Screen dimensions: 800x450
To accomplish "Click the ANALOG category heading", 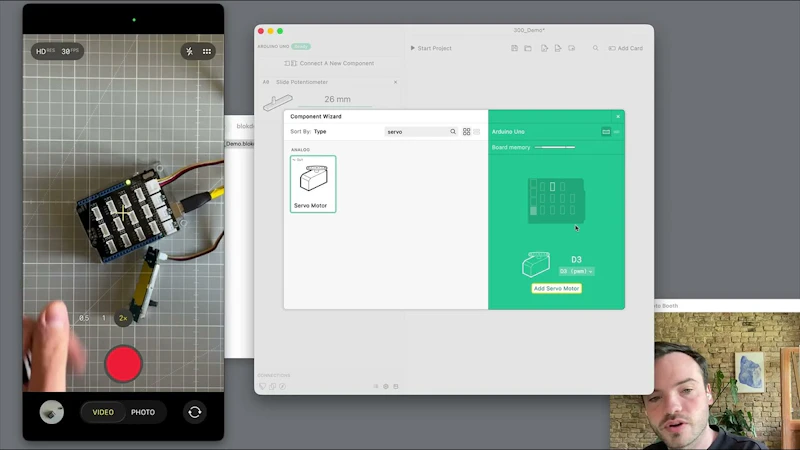I will (301, 149).
